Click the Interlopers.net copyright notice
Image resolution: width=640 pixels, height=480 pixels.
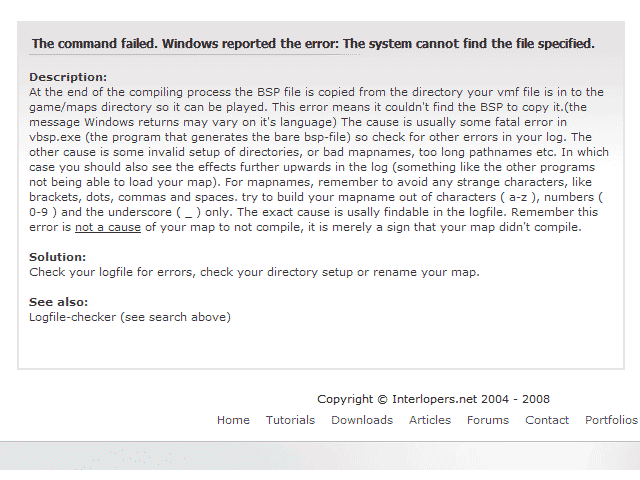click(x=433, y=399)
